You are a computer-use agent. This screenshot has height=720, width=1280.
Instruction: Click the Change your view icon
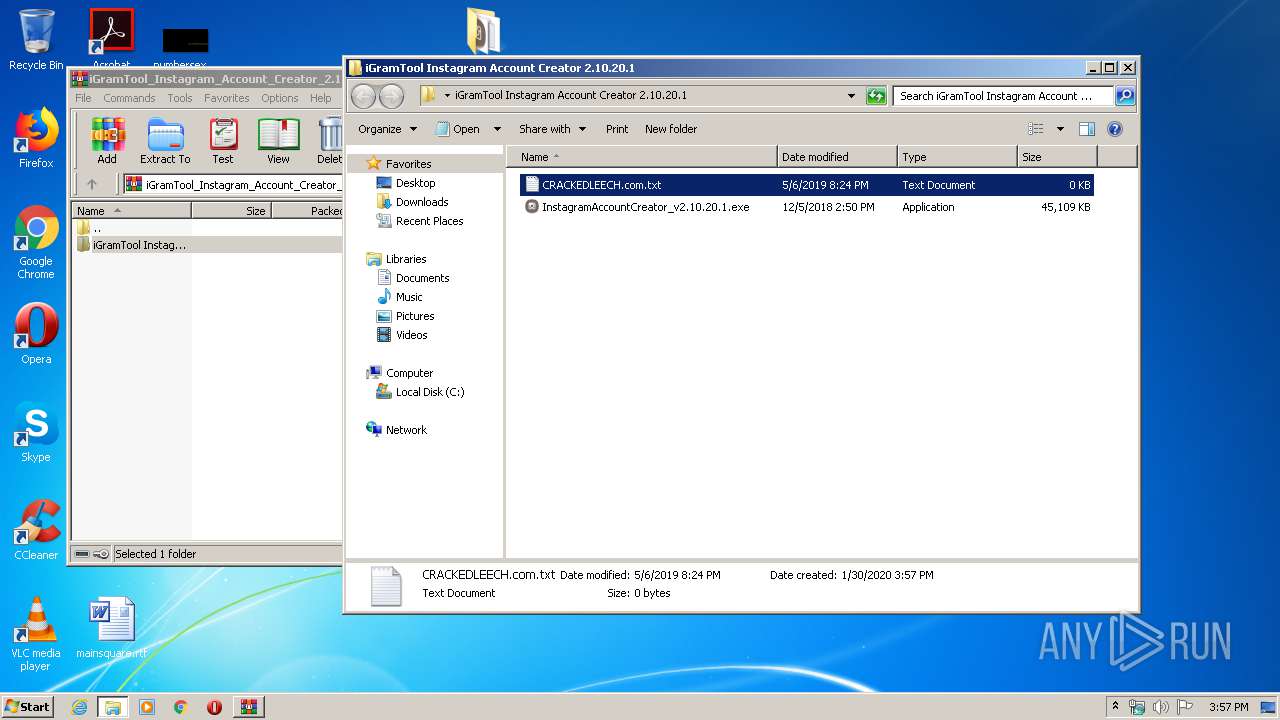coord(1036,129)
